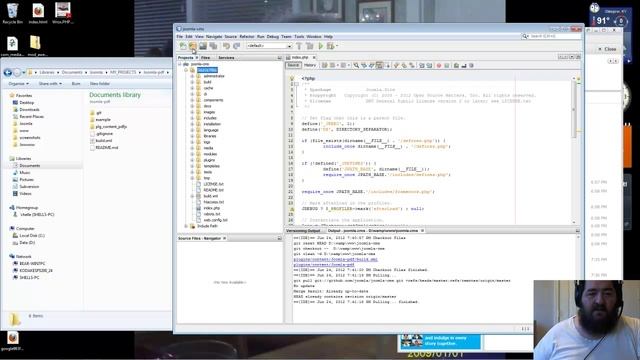The height and width of the screenshot is (360, 640).
Task: Click New folder in Explorer toolbar
Action: pos(100,84)
